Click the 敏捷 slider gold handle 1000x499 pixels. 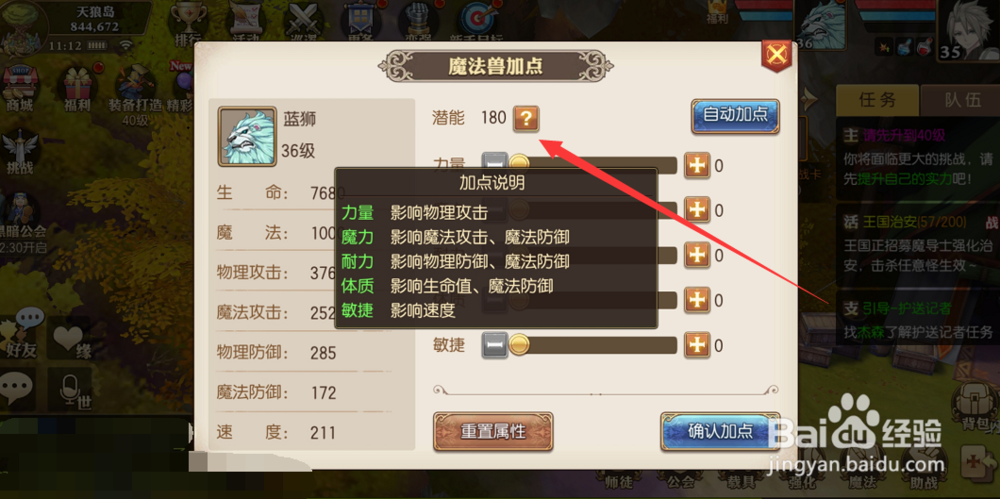[x=519, y=345]
